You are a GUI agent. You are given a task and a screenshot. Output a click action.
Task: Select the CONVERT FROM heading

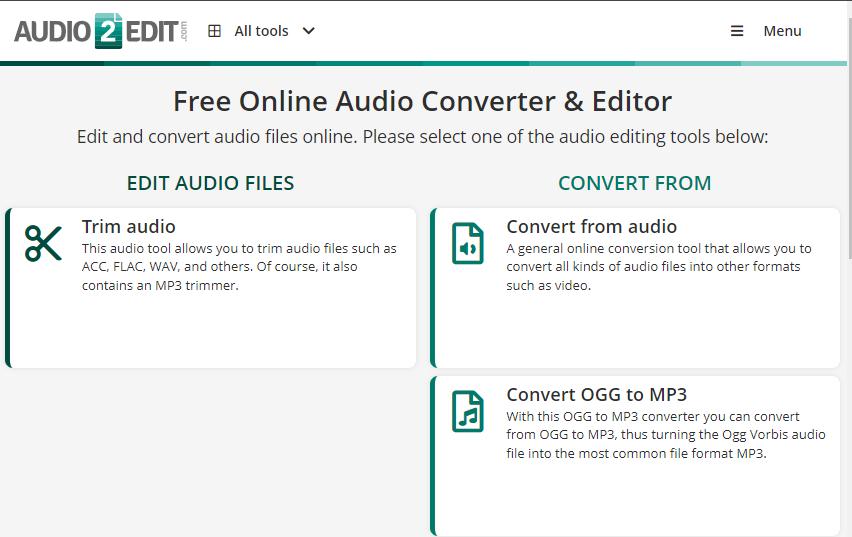pyautogui.click(x=635, y=183)
